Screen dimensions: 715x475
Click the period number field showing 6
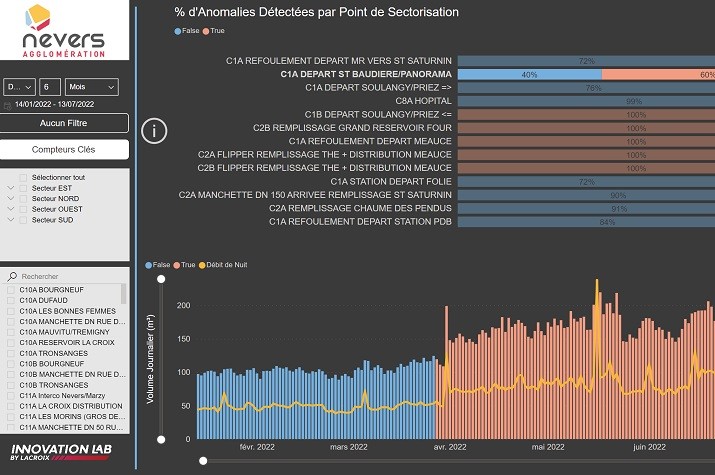point(50,87)
